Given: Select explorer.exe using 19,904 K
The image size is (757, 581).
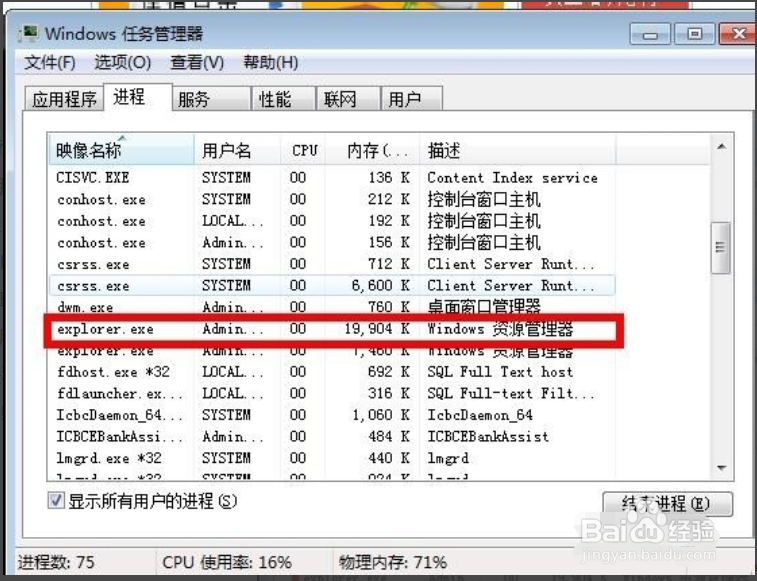Looking at the screenshot, I should [x=332, y=329].
